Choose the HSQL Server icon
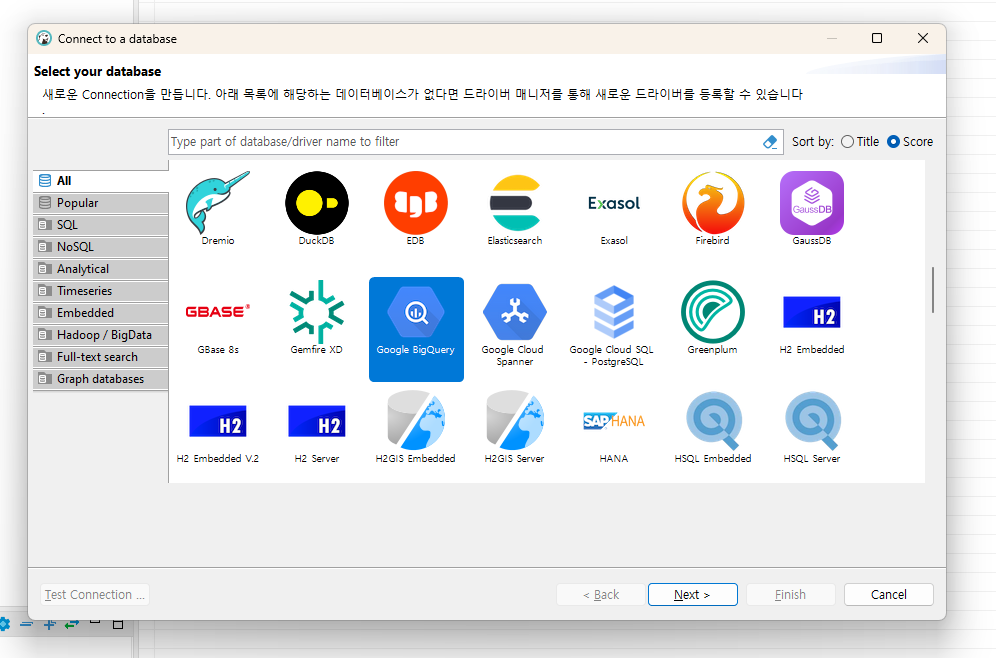 click(x=812, y=421)
